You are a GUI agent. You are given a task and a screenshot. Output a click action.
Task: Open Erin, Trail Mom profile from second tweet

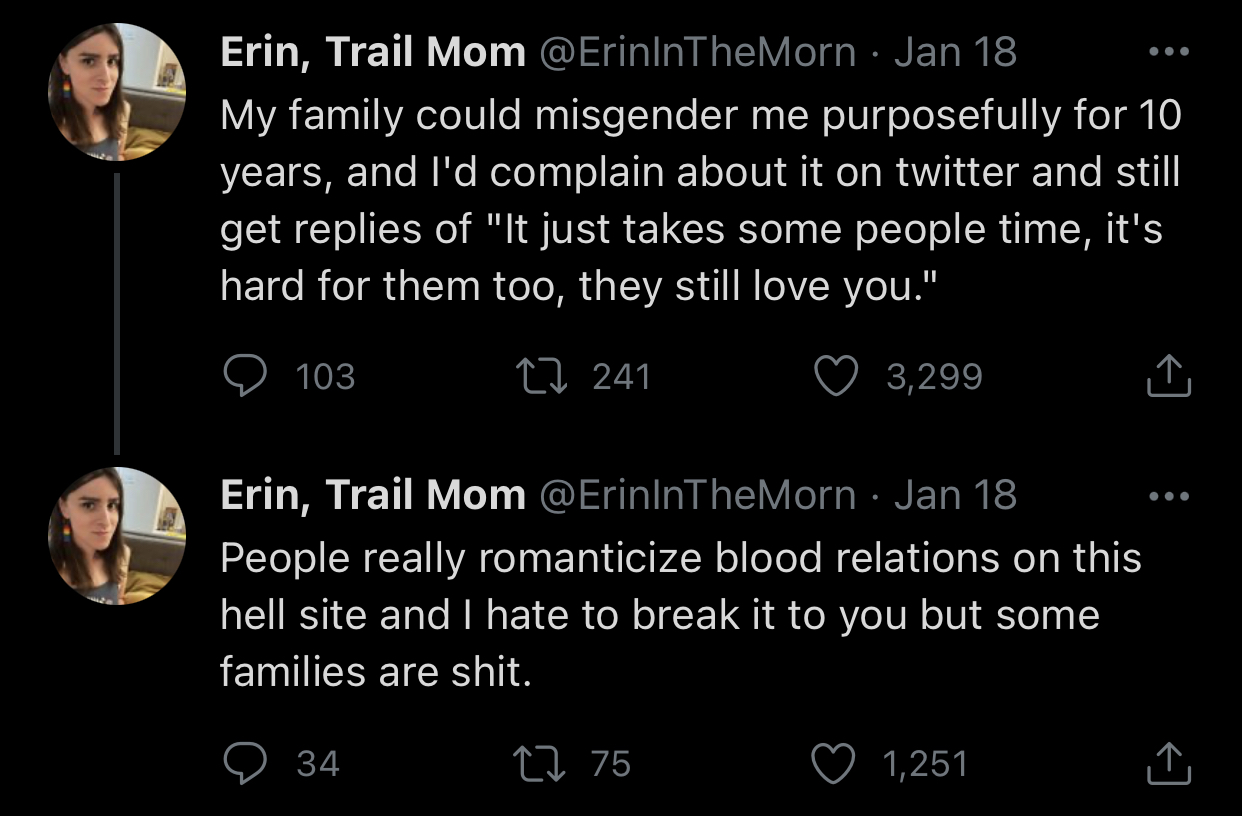[372, 495]
